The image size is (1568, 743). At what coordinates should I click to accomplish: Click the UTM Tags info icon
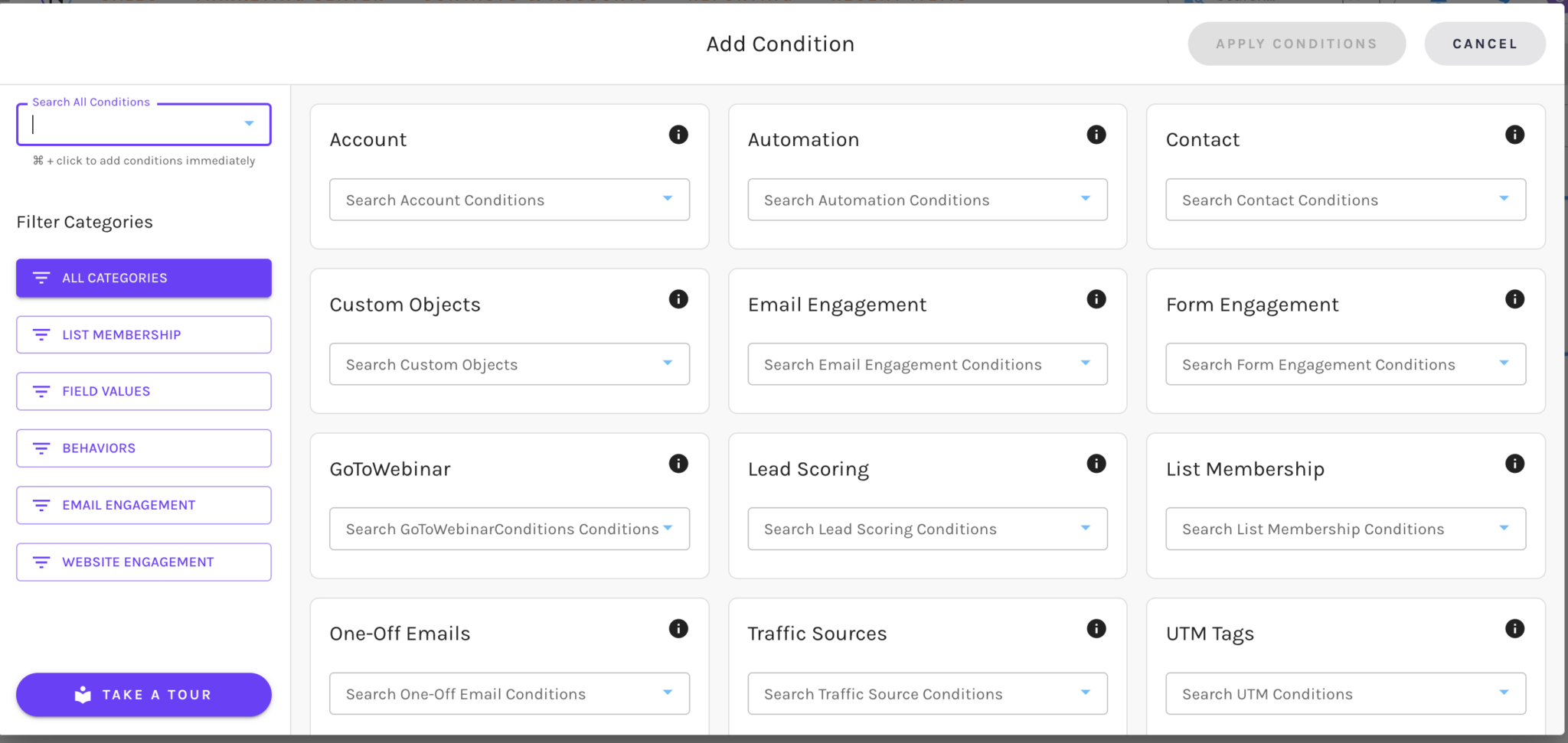tap(1515, 629)
